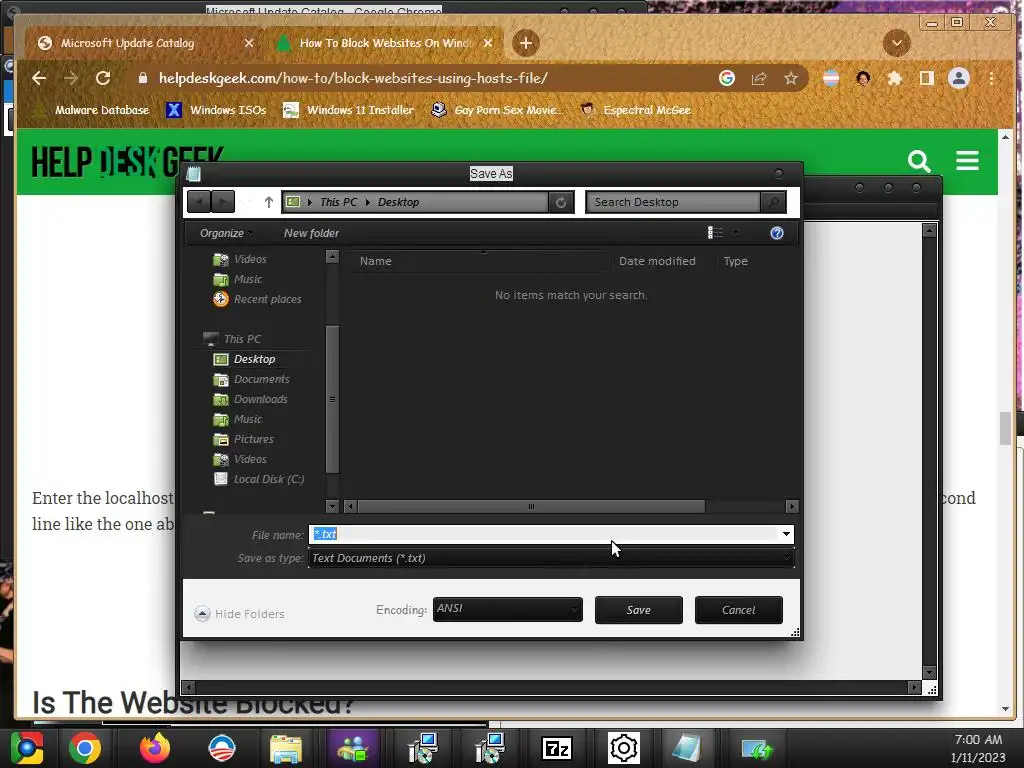1024x768 pixels.
Task: Click taskbar clock showing 7:00 AM
Action: pyautogui.click(x=978, y=748)
